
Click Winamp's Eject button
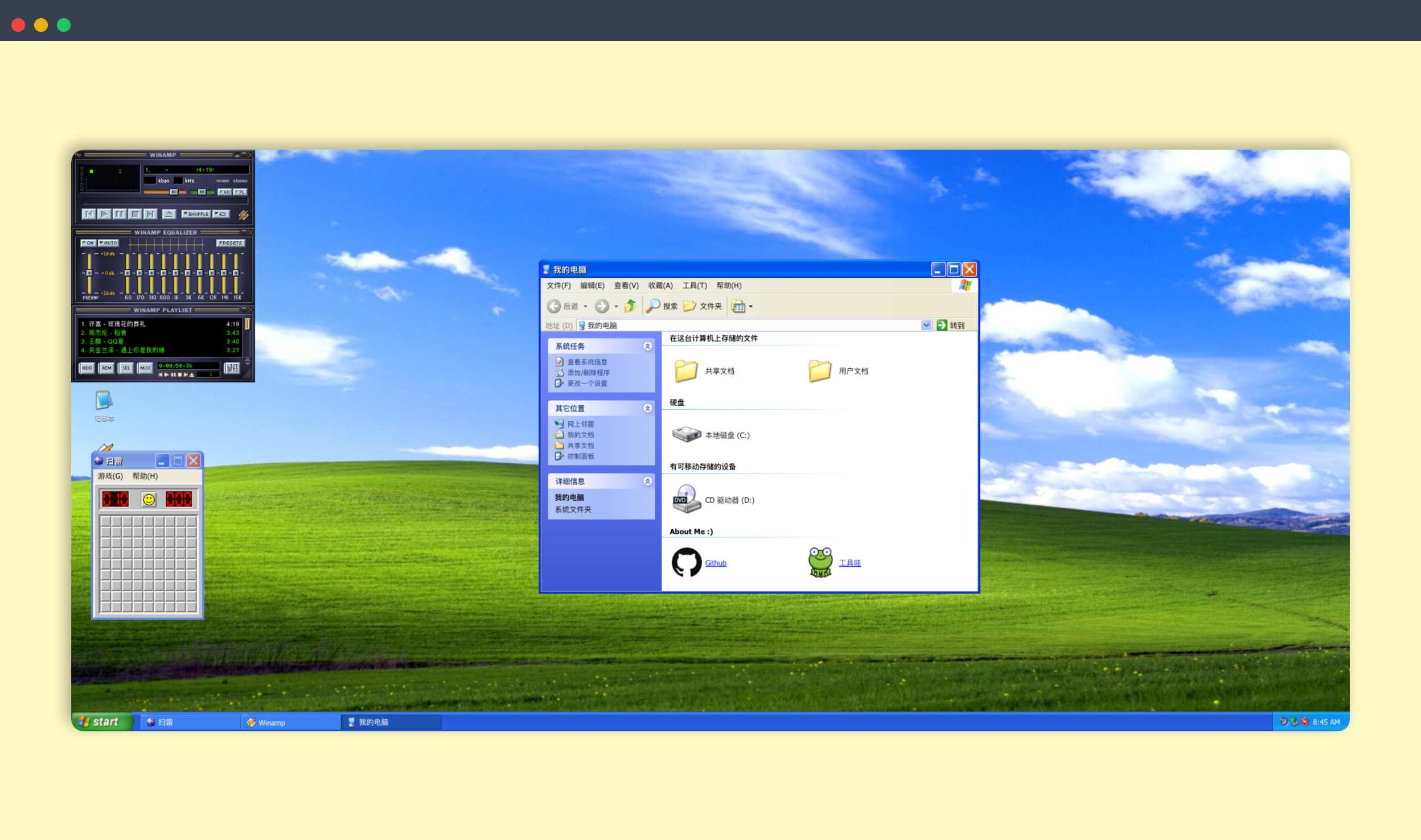coord(170,214)
